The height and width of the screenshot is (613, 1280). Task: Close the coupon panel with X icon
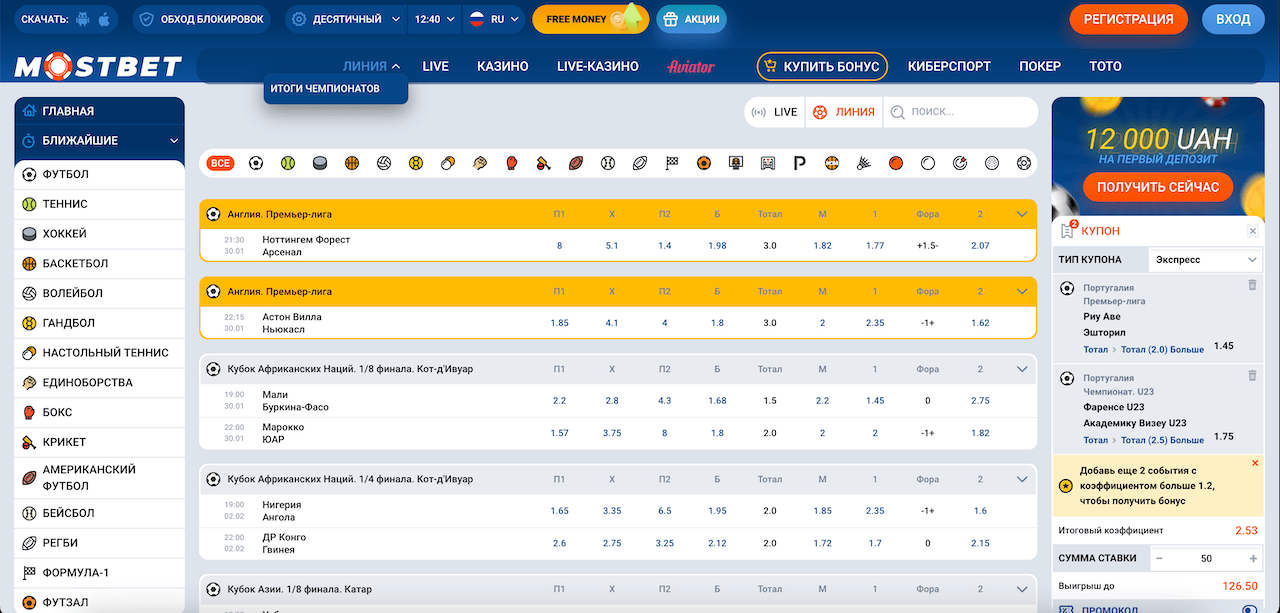1253,231
